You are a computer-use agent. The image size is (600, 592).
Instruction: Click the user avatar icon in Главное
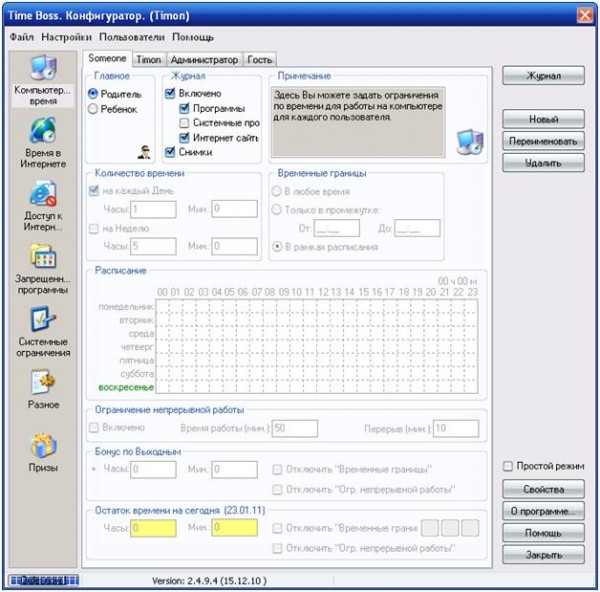point(144,152)
